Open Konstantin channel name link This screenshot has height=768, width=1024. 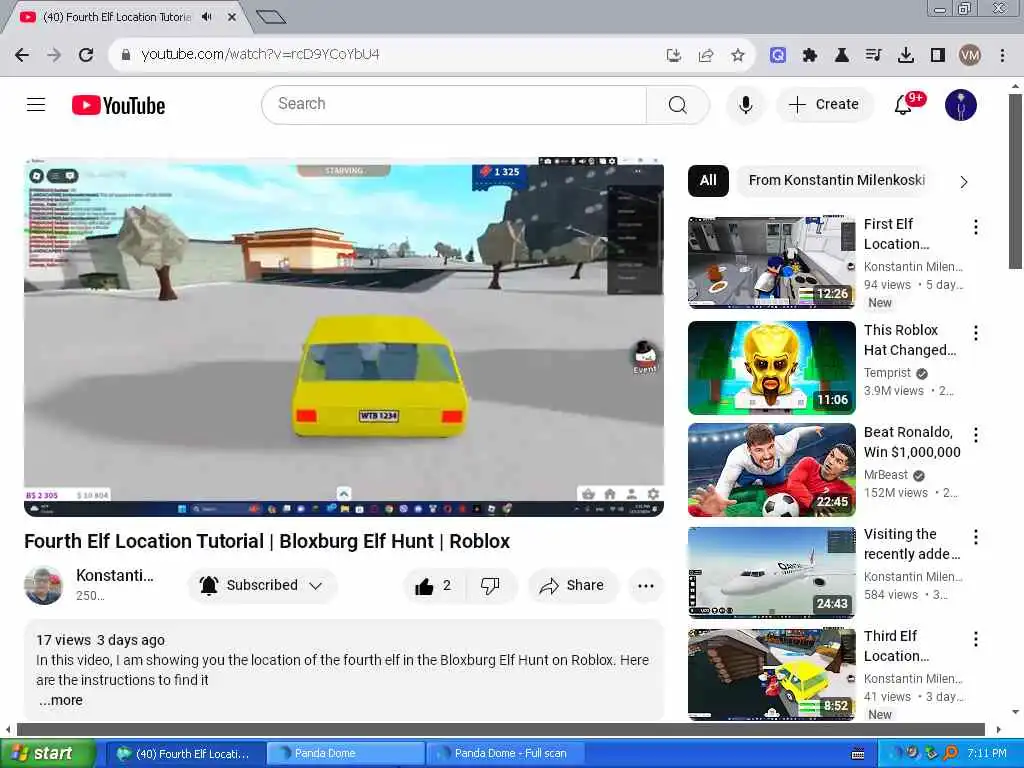coord(115,575)
